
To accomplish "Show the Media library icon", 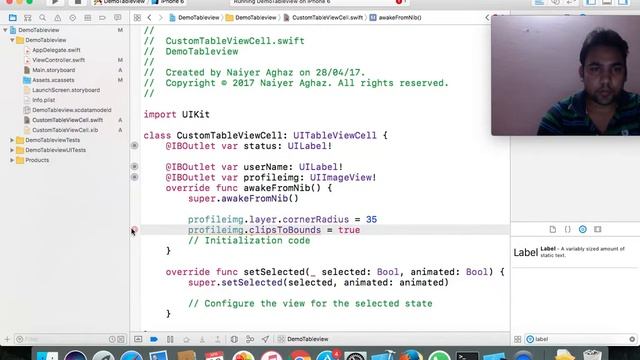I will (598, 229).
